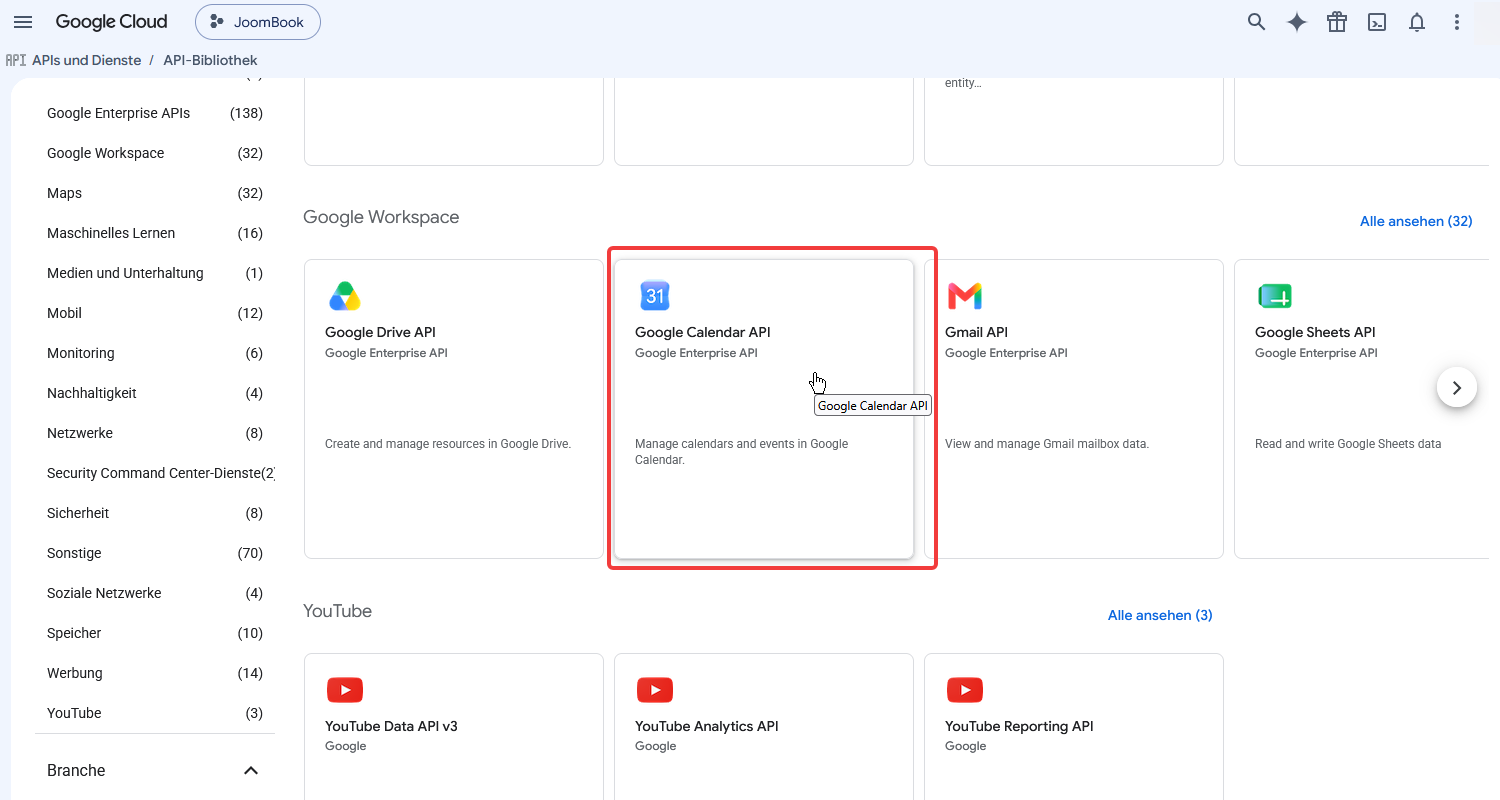Activate Cloud Shell terminal icon
The image size is (1500, 800).
(x=1377, y=22)
